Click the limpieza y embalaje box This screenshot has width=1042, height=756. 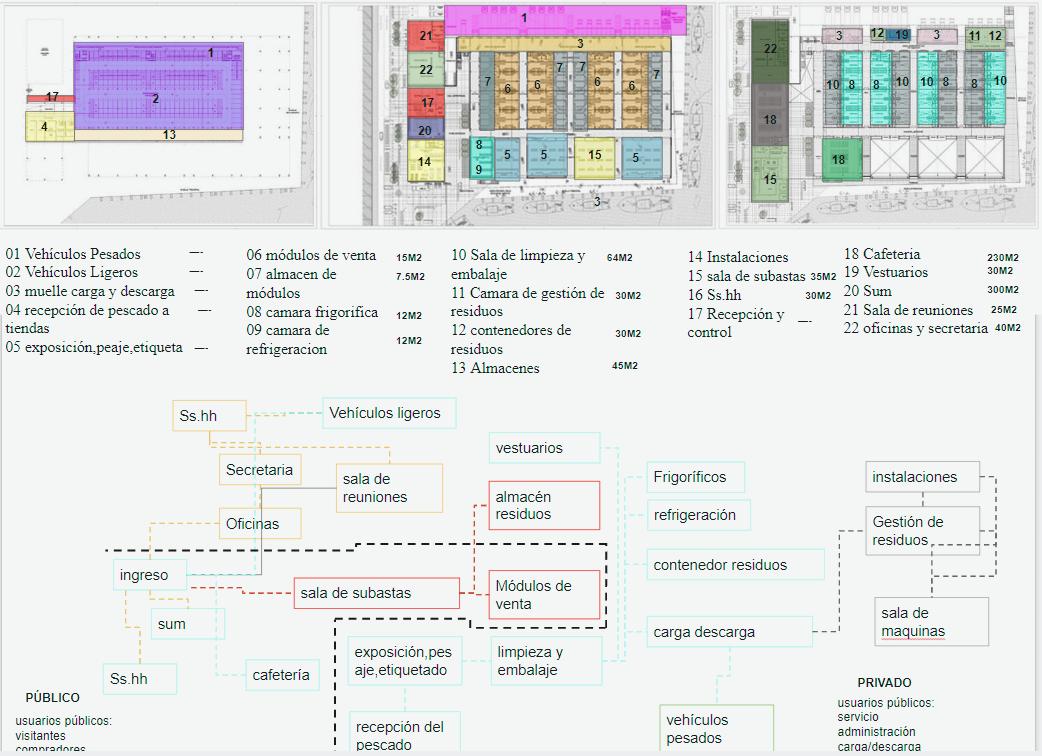click(546, 661)
